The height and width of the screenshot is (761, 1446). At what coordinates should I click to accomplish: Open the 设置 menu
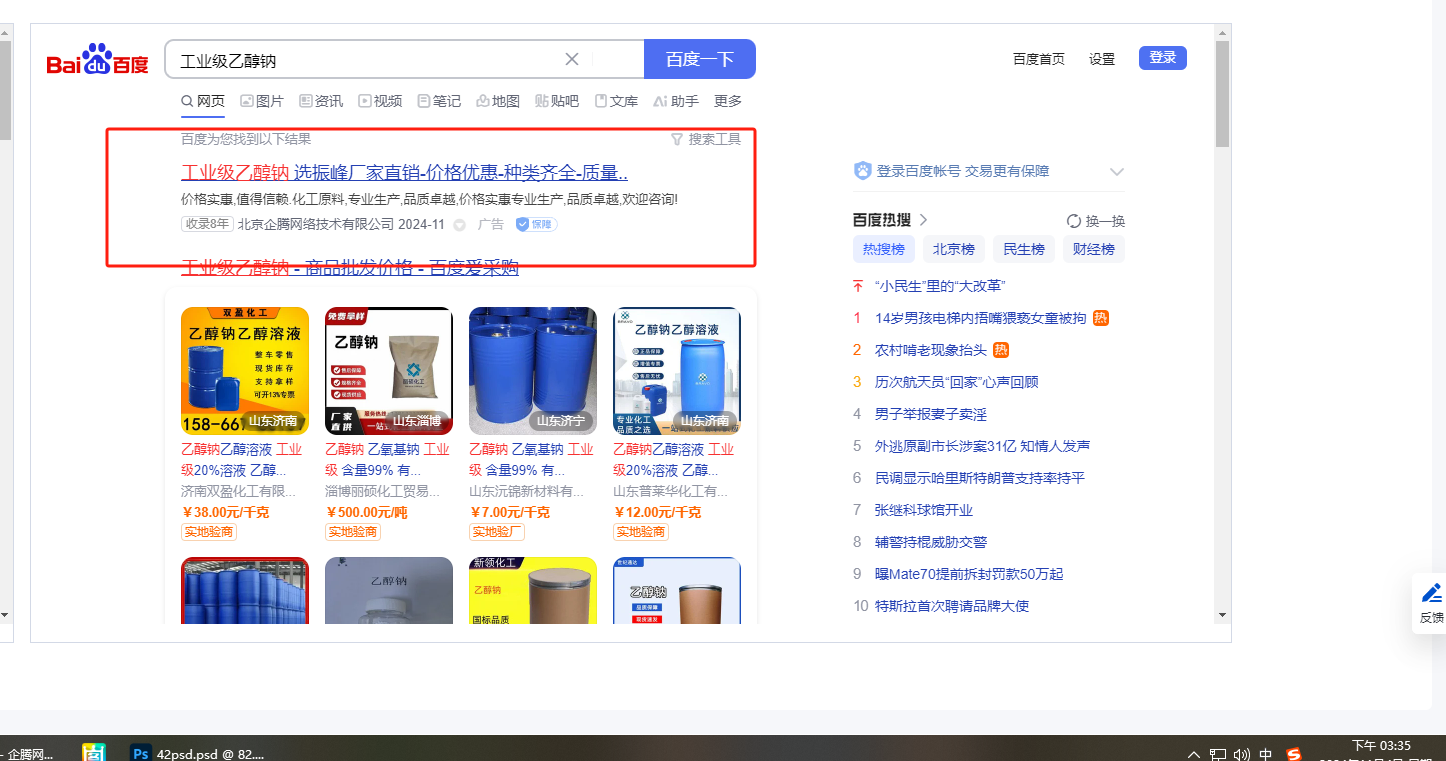point(1102,59)
